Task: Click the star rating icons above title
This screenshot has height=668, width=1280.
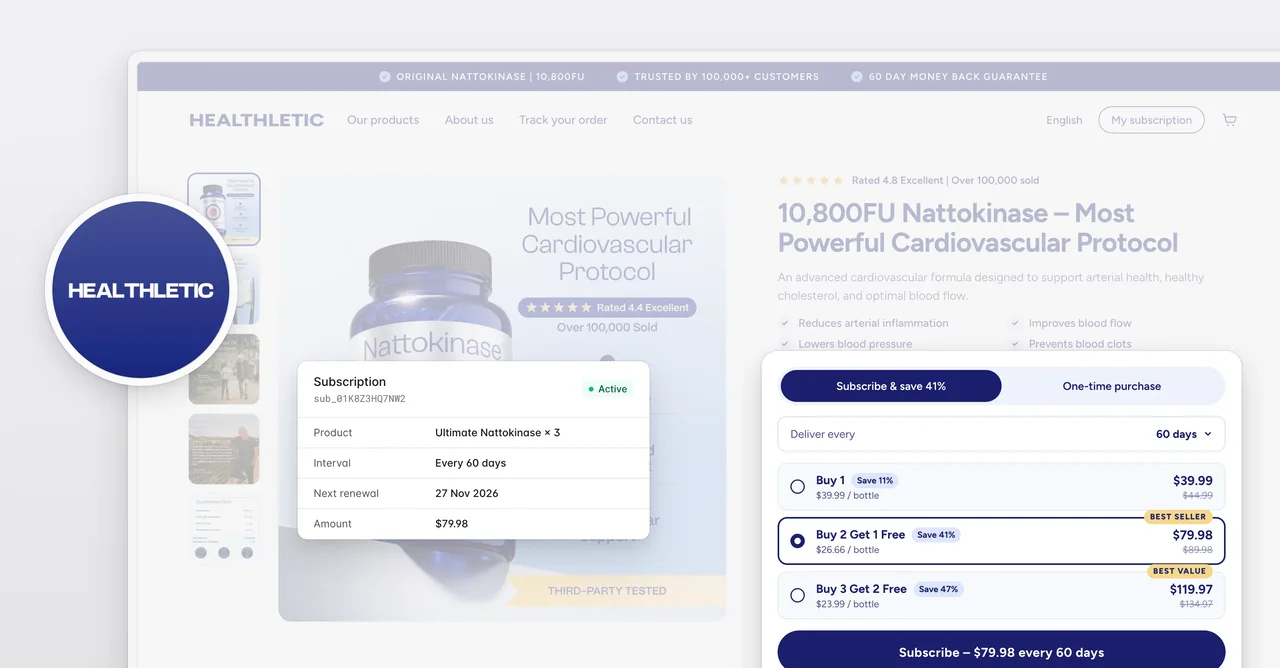Action: [x=811, y=181]
